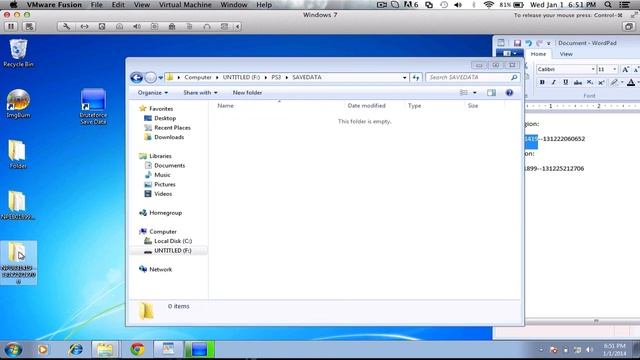Click the VMware pause virtual machine button
The width and height of the screenshot is (640, 360).
11,27
